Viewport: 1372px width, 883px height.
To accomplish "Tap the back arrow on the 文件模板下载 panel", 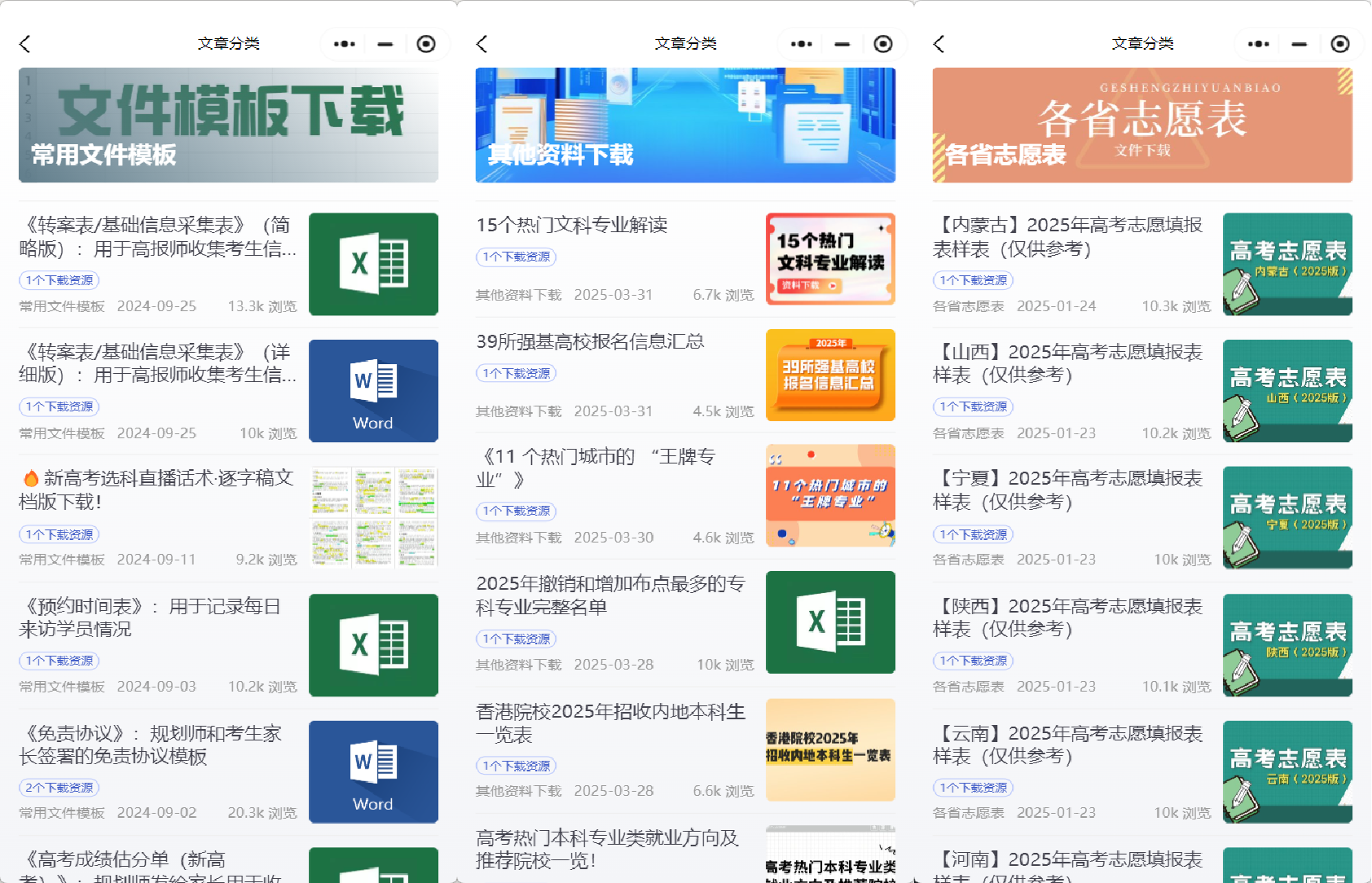I will tap(24, 44).
